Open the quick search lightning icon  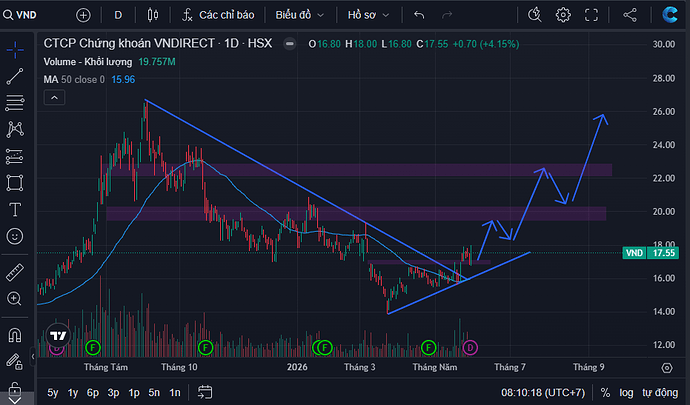tap(535, 15)
